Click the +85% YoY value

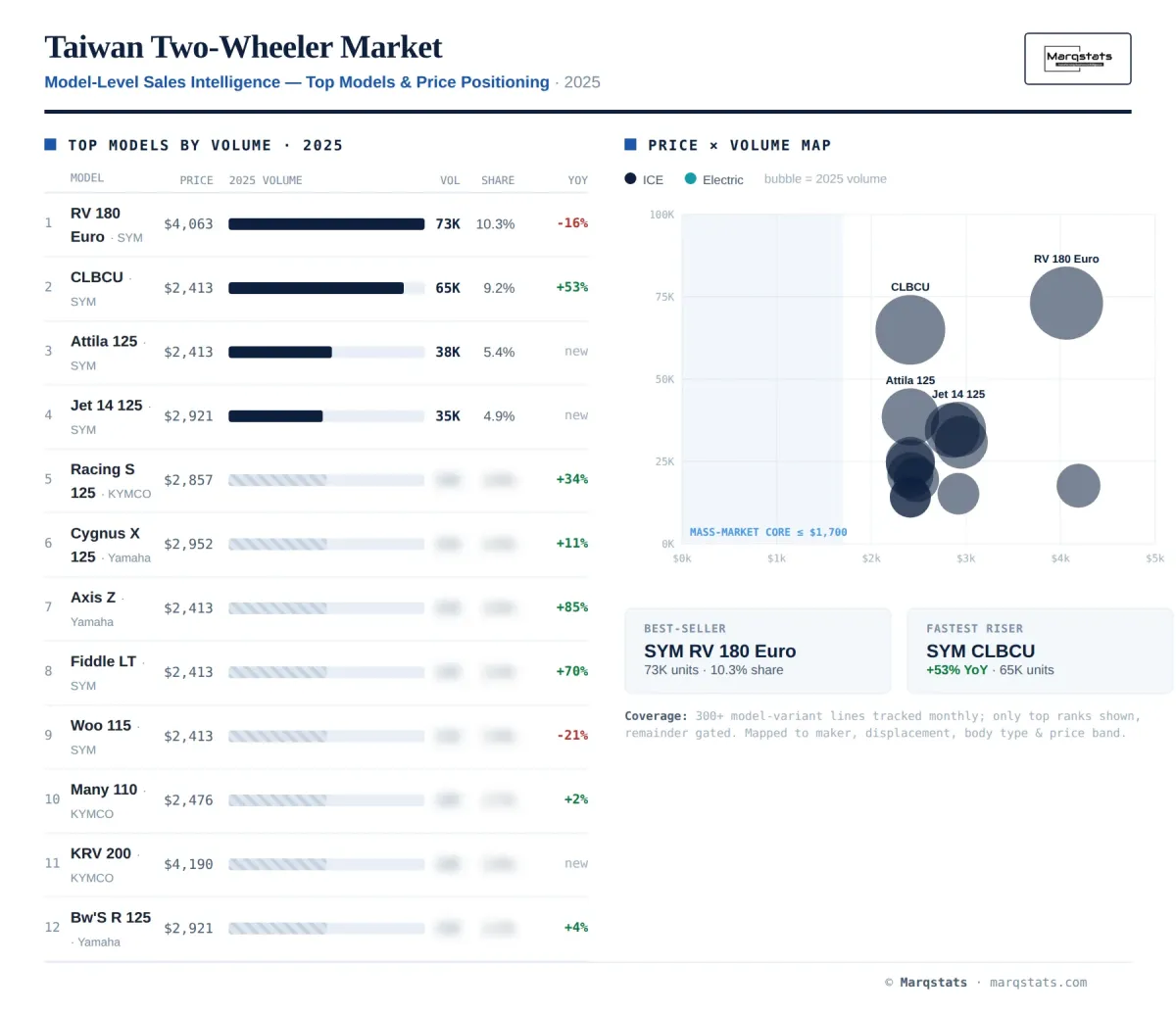(572, 607)
